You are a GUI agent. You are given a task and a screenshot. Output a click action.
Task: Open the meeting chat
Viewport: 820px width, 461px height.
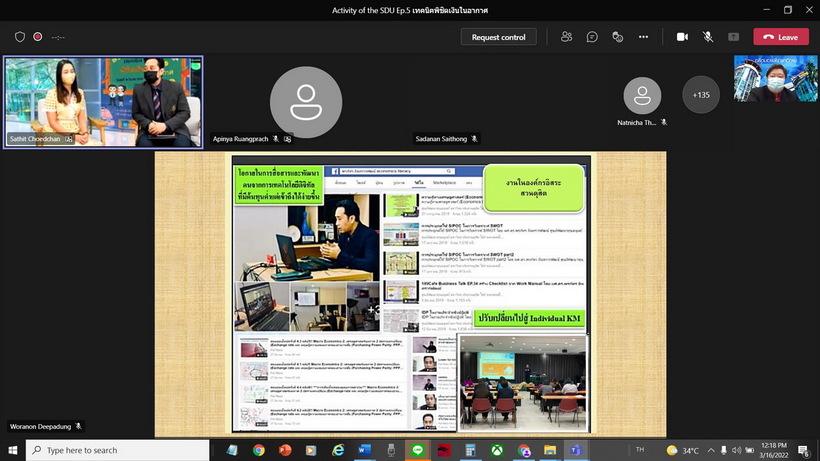tap(592, 37)
